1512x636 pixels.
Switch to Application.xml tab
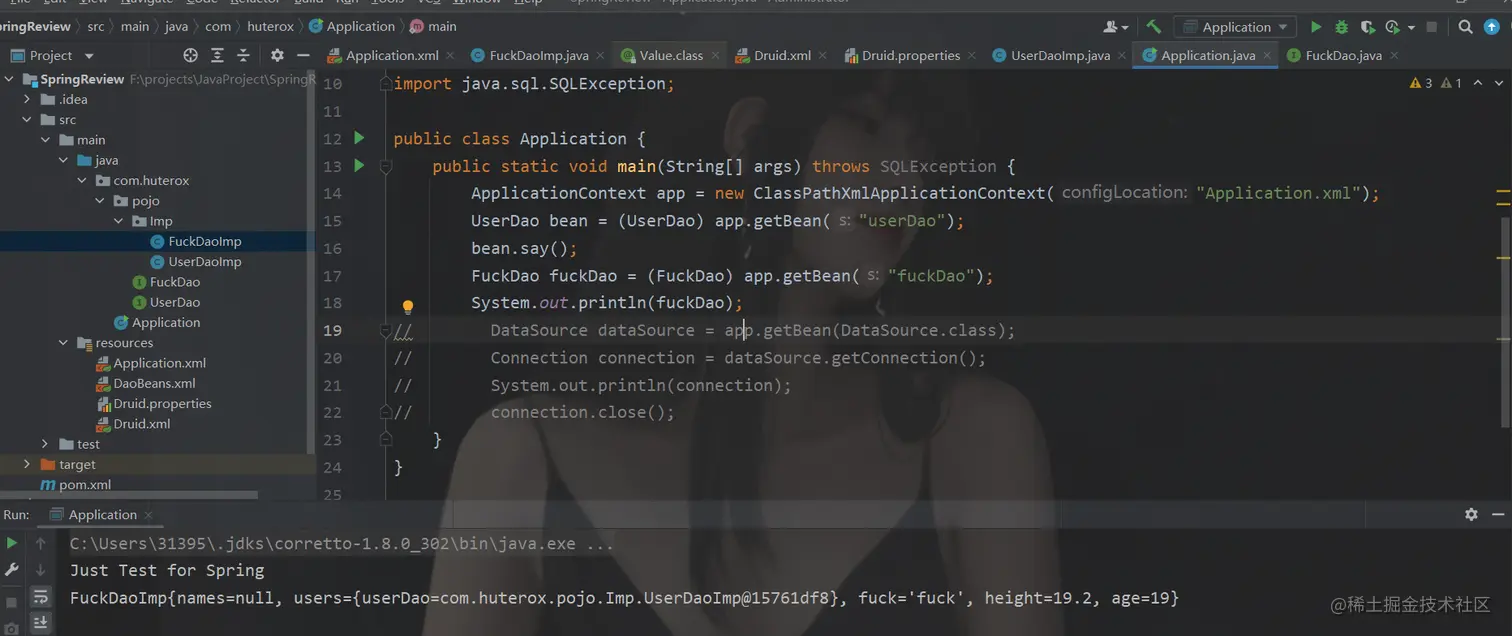pyautogui.click(x=392, y=55)
